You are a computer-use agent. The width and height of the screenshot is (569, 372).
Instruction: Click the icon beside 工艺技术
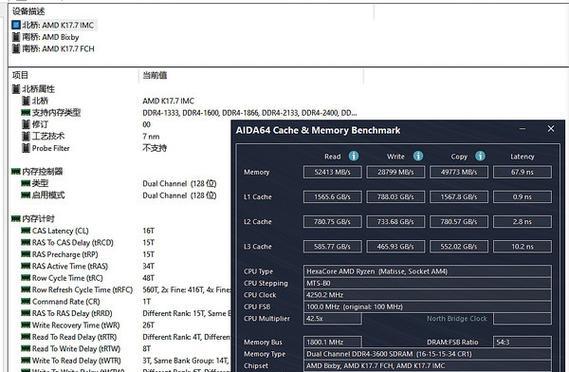click(x=25, y=136)
